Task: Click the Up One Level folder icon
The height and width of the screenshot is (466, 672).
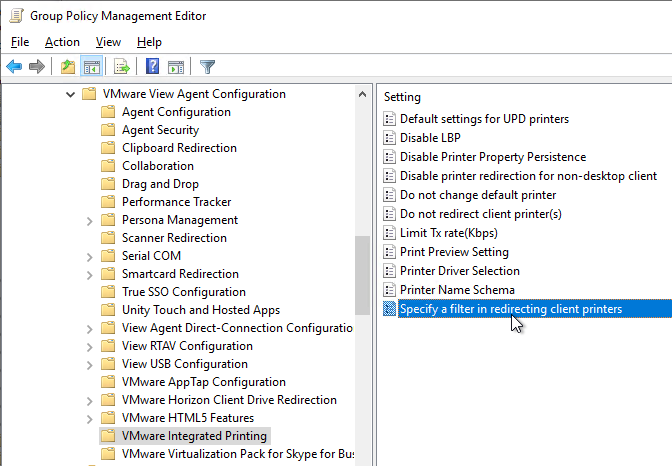Action: [x=68, y=66]
